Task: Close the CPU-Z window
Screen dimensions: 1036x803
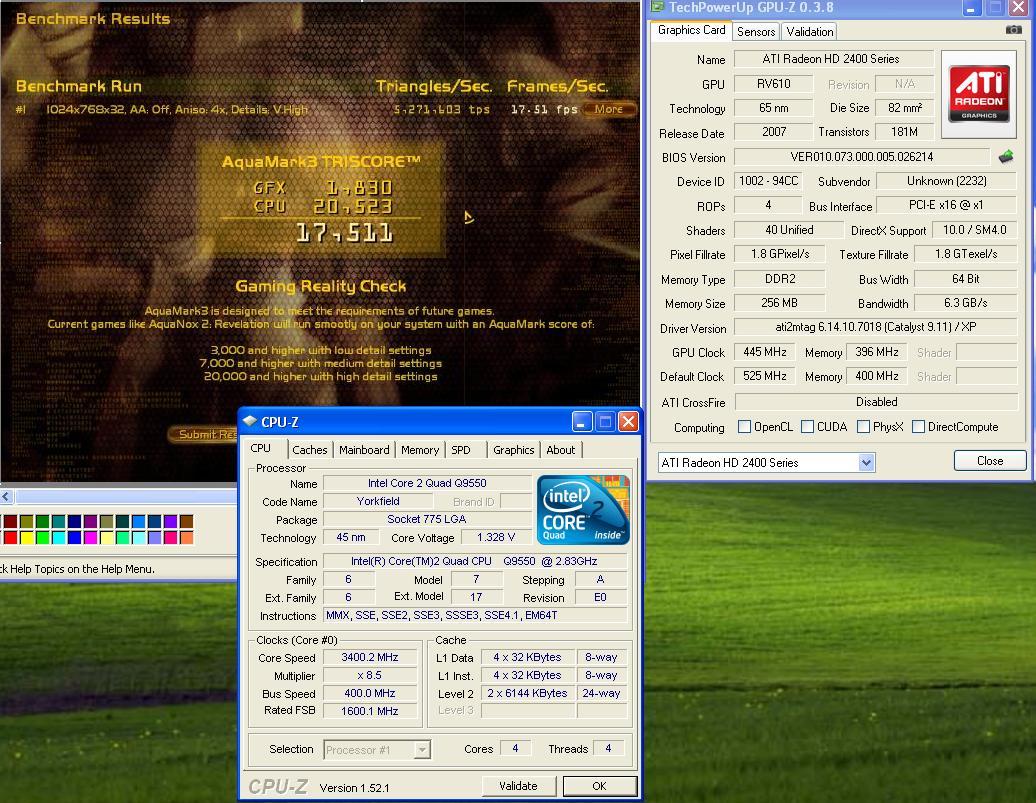Action: [628, 421]
